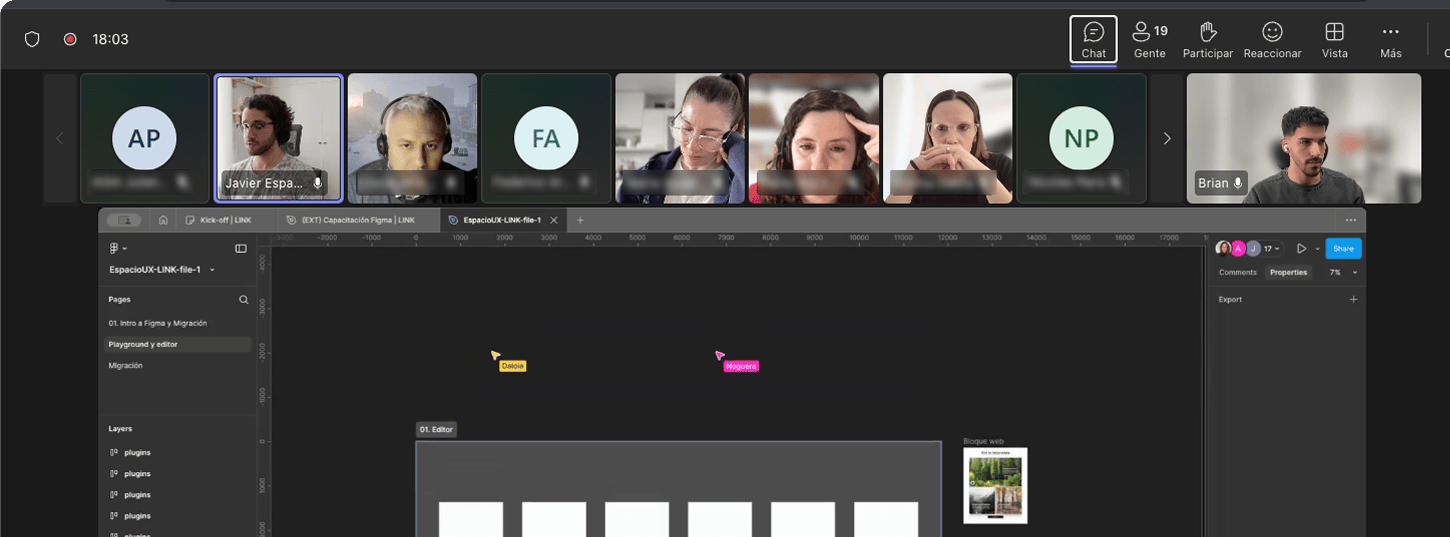Open the dropdown arrow beside Present
This screenshot has height=537, width=1450.
click(1317, 248)
